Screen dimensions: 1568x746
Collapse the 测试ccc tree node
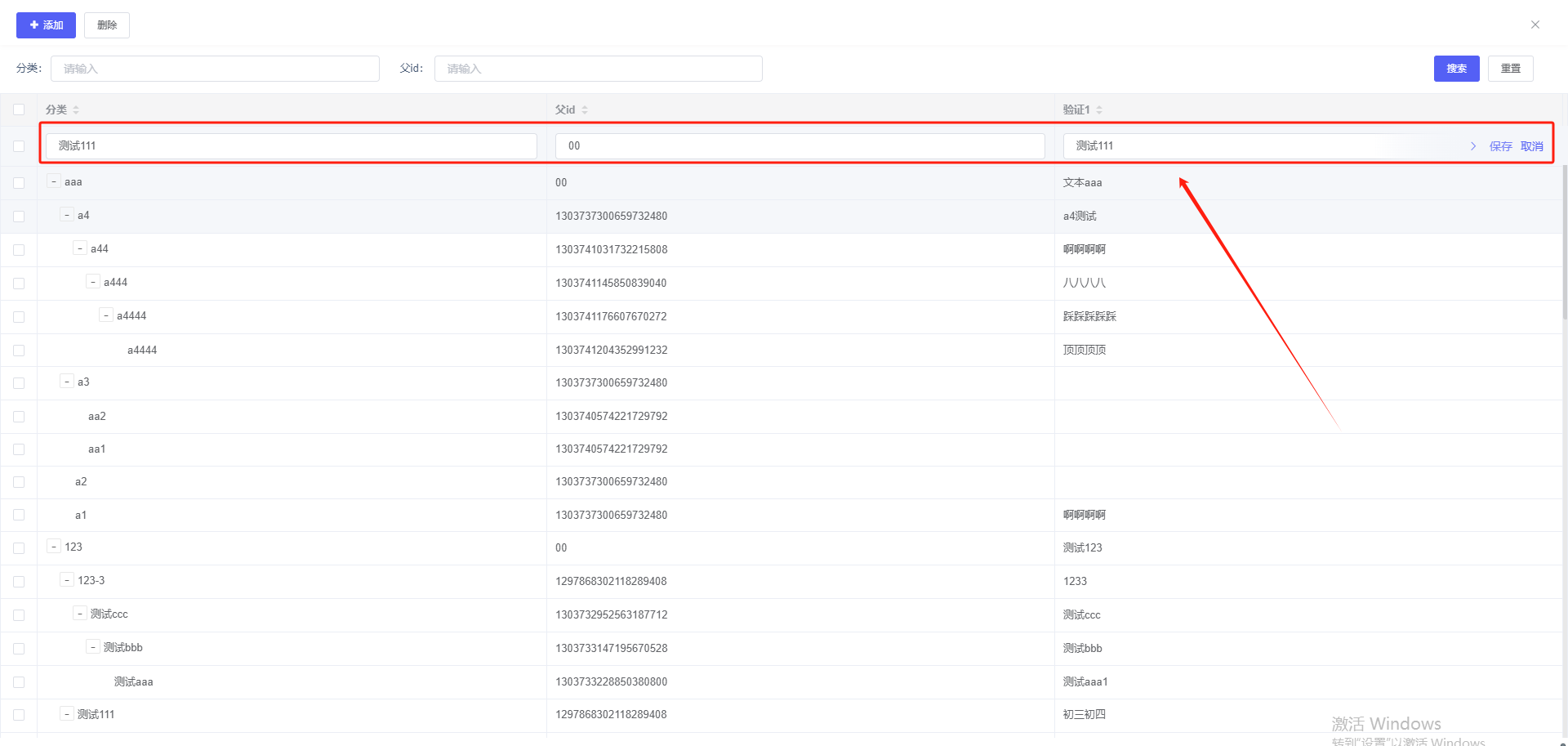pyautogui.click(x=80, y=614)
